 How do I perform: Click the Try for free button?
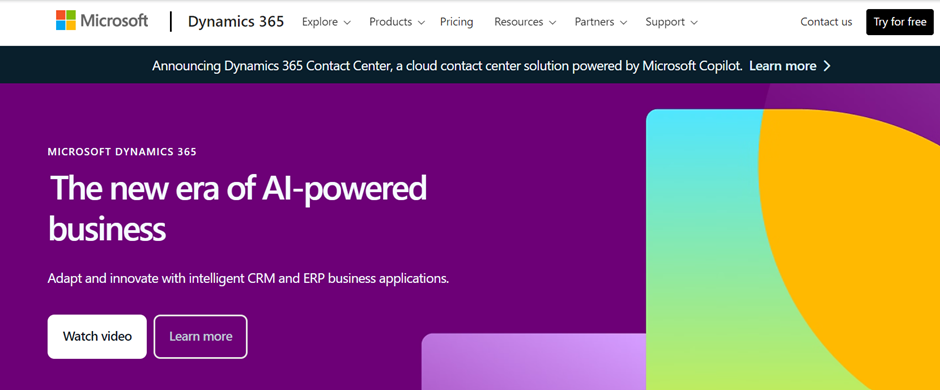[900, 22]
